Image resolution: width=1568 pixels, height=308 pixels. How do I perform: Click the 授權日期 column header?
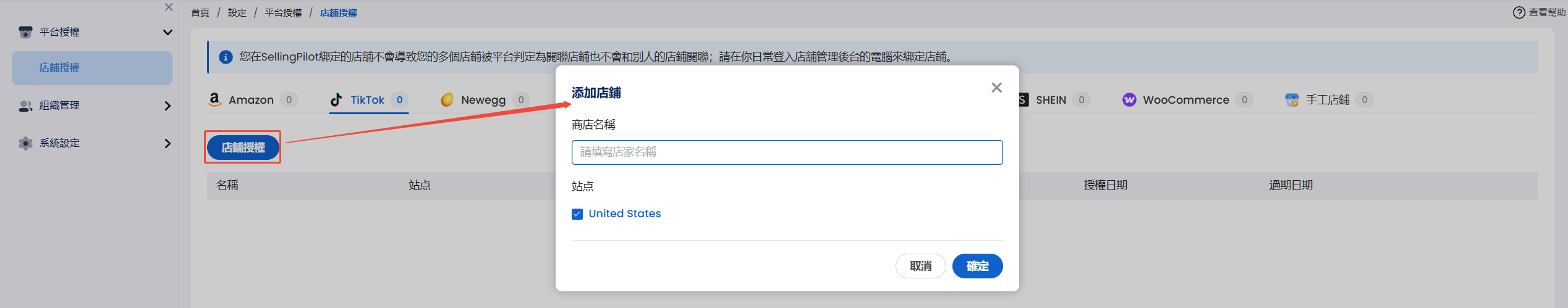click(1105, 185)
